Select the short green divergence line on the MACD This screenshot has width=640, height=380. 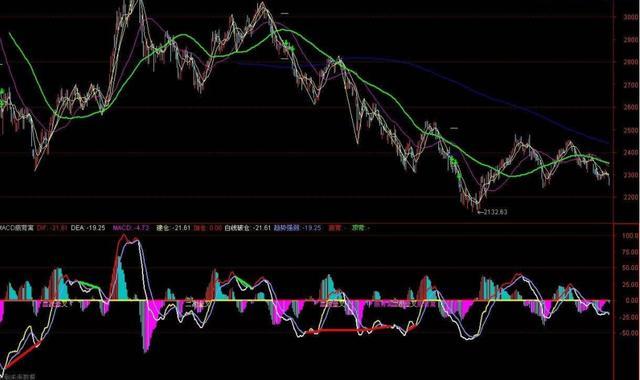(x=89, y=285)
